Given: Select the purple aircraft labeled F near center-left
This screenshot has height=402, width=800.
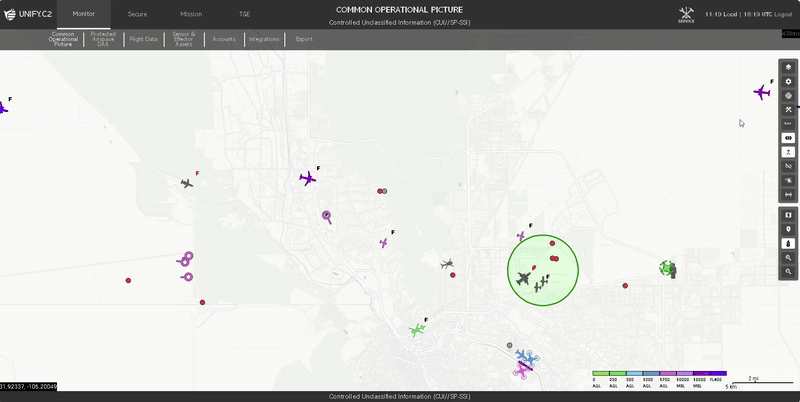Looking at the screenshot, I should point(308,178).
